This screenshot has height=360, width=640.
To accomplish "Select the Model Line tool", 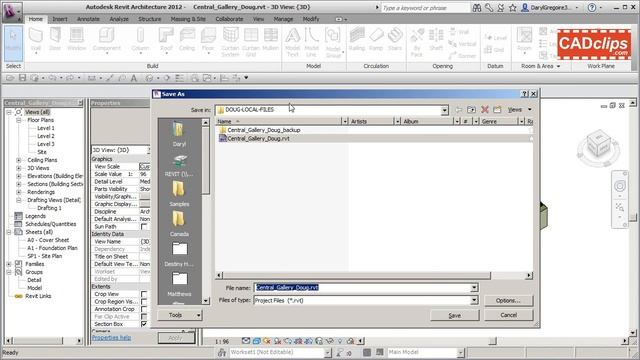I will pos(311,42).
